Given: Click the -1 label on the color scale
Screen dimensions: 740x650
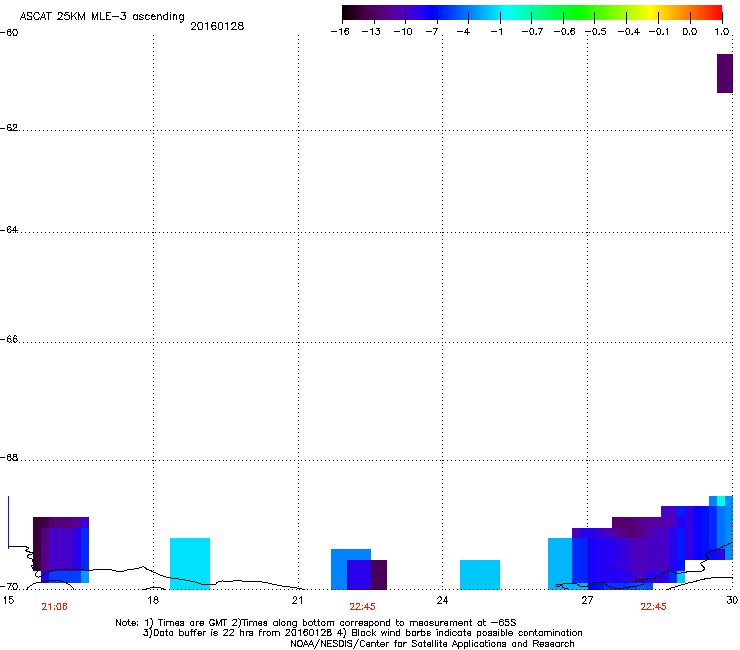Looking at the screenshot, I should pos(496,32).
